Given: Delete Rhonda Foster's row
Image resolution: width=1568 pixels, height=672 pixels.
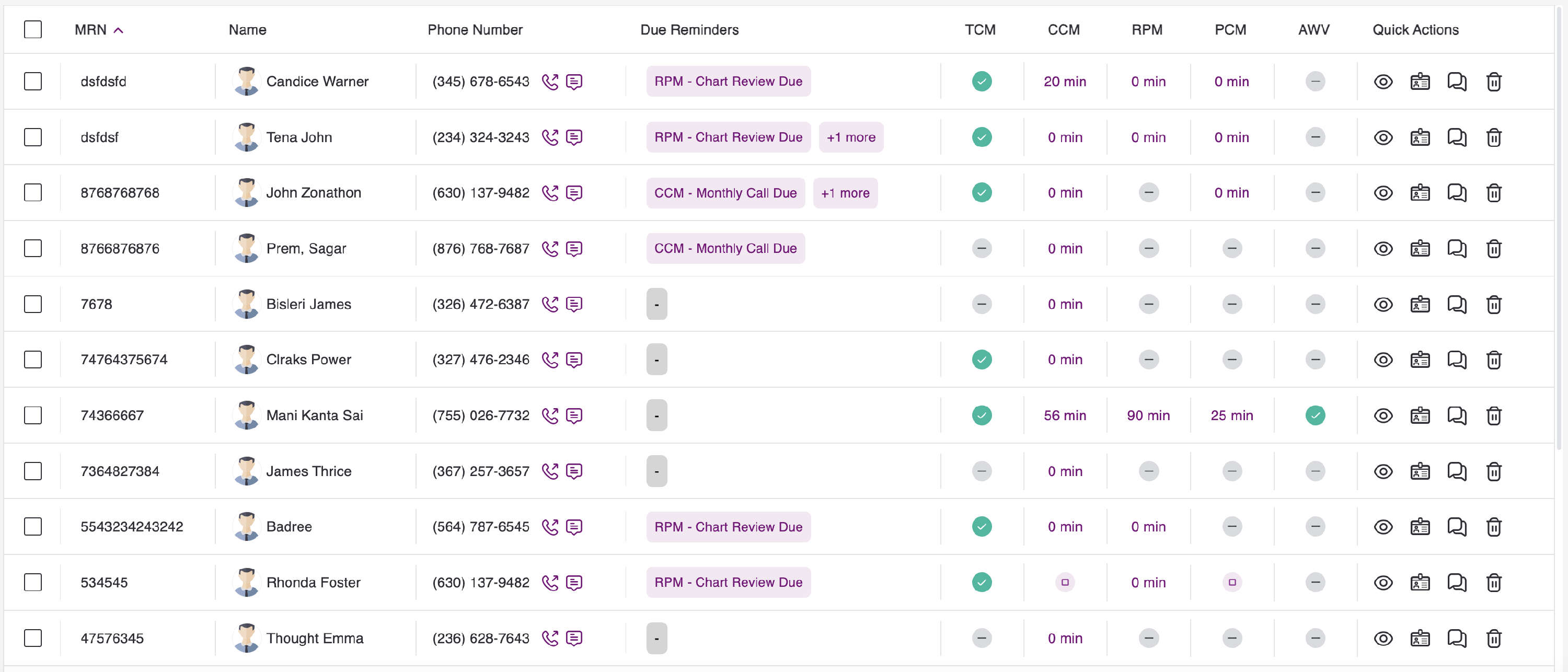Looking at the screenshot, I should 1494,583.
